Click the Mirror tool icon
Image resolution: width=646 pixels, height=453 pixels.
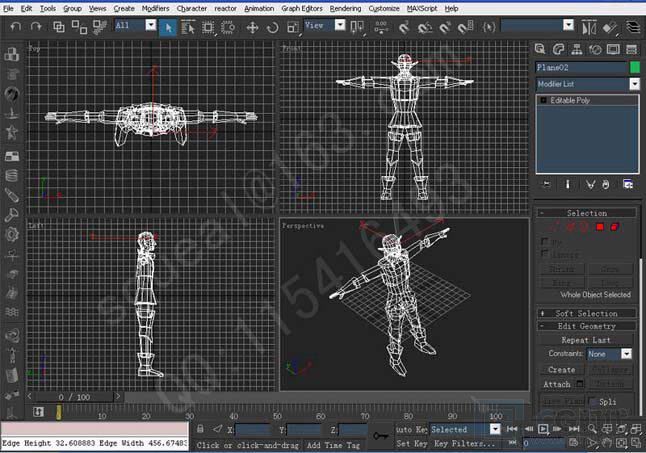click(x=589, y=28)
